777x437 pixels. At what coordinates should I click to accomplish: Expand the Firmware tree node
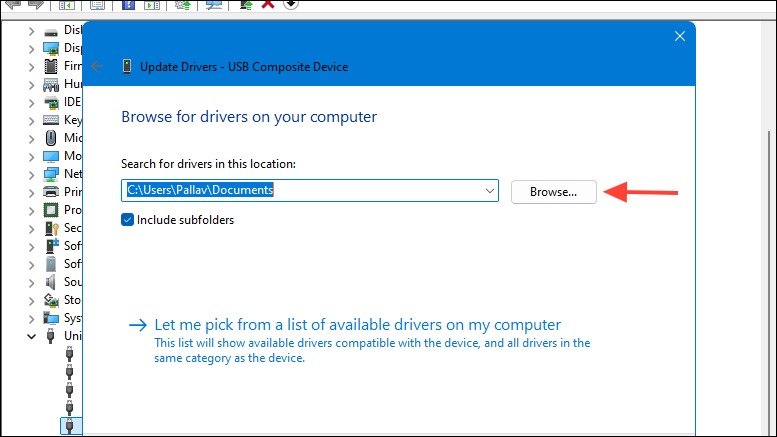click(x=31, y=67)
